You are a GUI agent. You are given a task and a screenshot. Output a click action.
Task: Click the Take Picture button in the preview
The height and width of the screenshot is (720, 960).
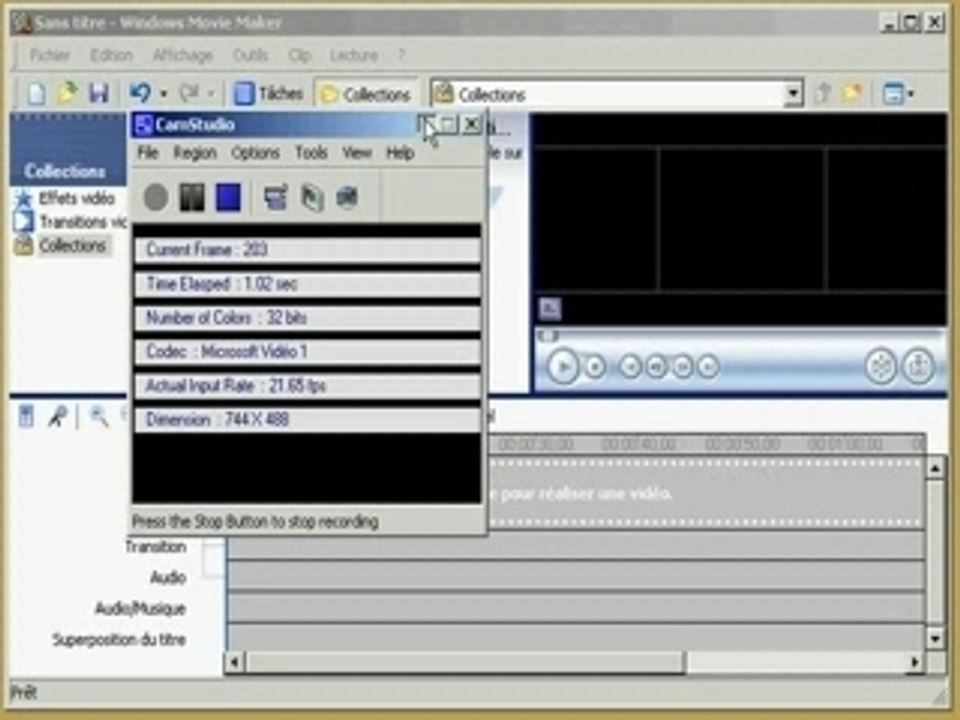pos(918,366)
